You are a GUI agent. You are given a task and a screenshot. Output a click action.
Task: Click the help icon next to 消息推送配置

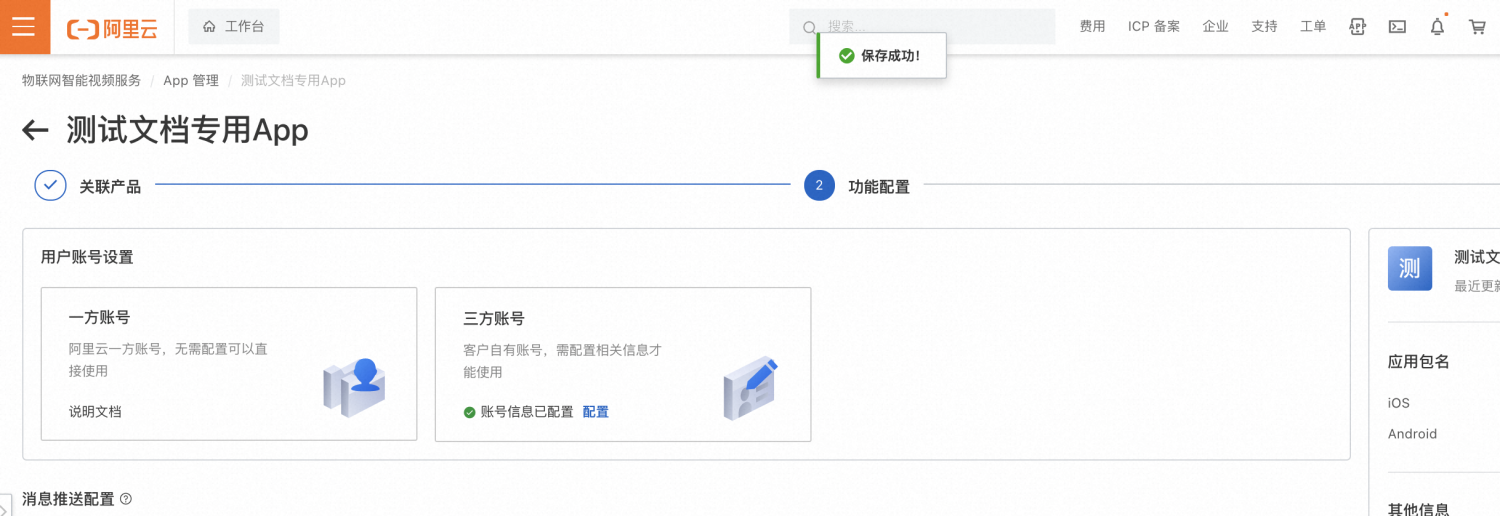(126, 498)
